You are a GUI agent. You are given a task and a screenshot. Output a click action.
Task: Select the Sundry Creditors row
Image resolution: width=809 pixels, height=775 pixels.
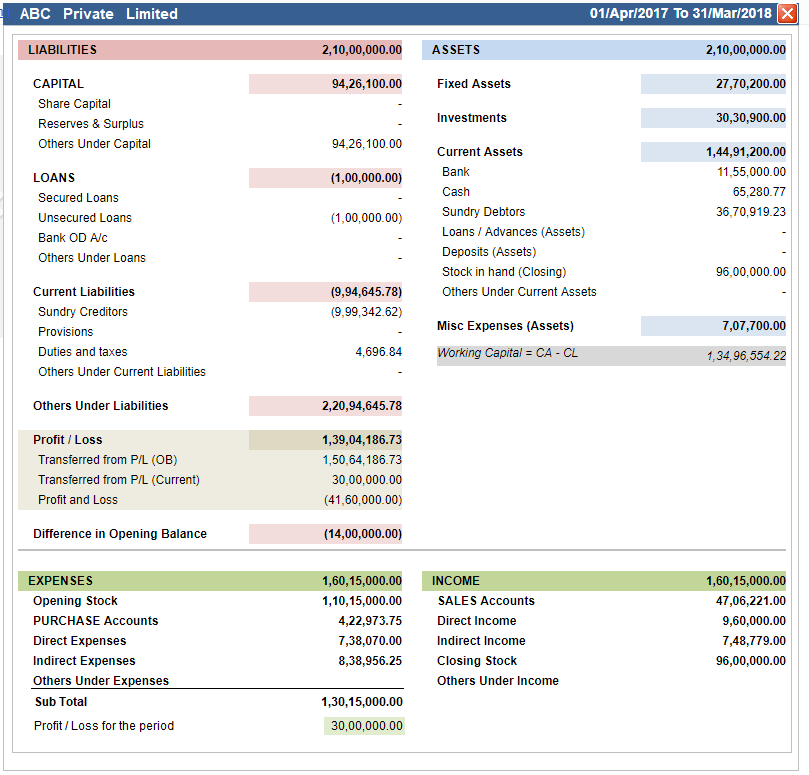(211, 312)
